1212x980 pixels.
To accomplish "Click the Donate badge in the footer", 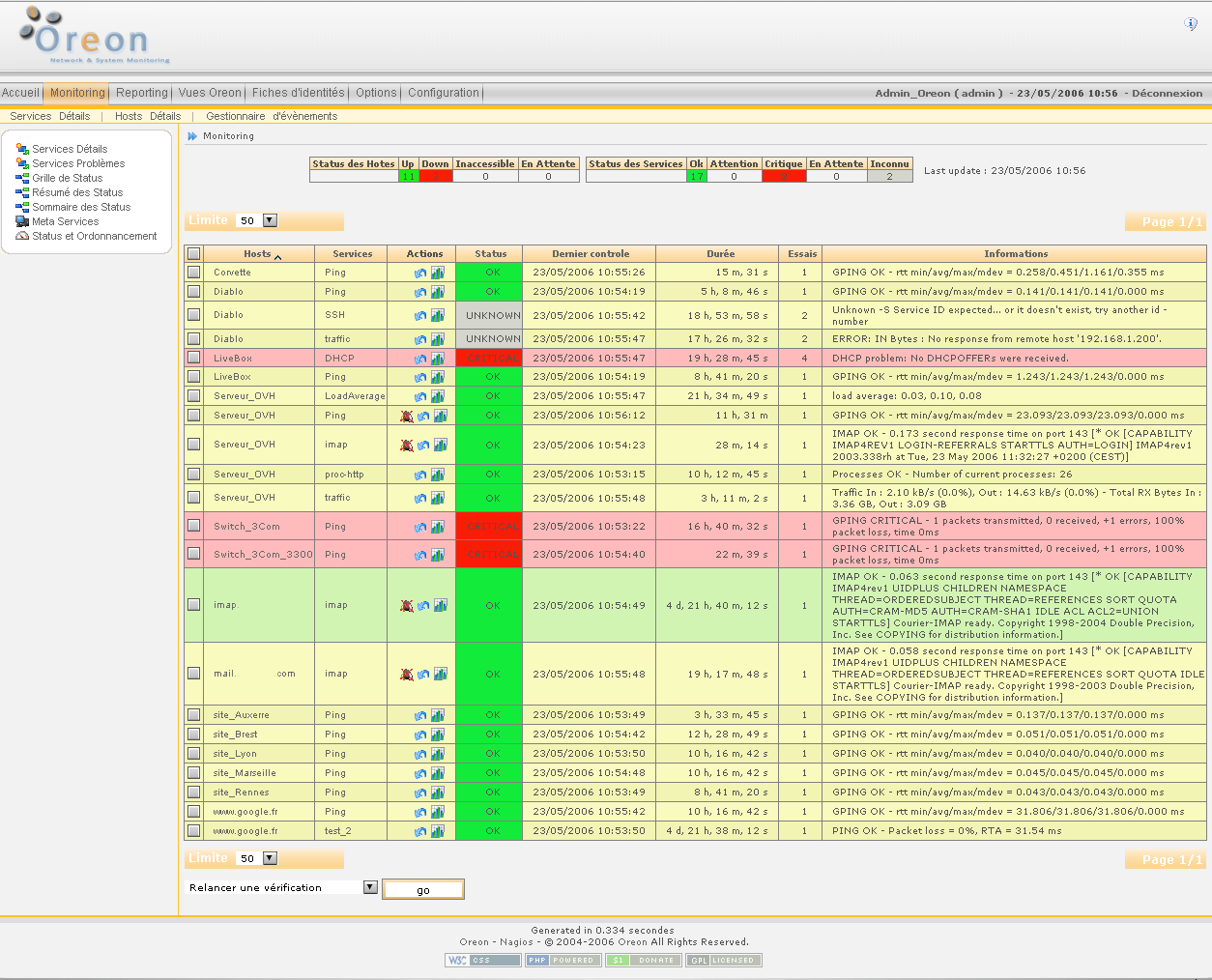I will tap(644, 960).
